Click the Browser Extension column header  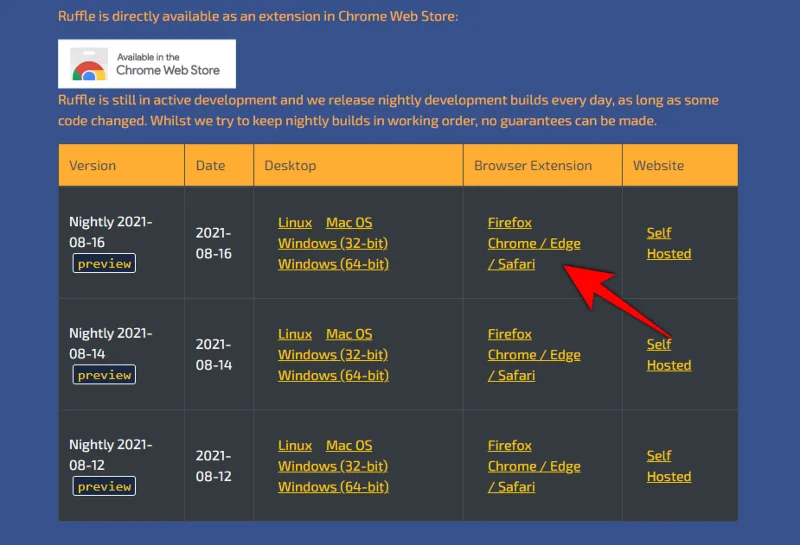543,165
